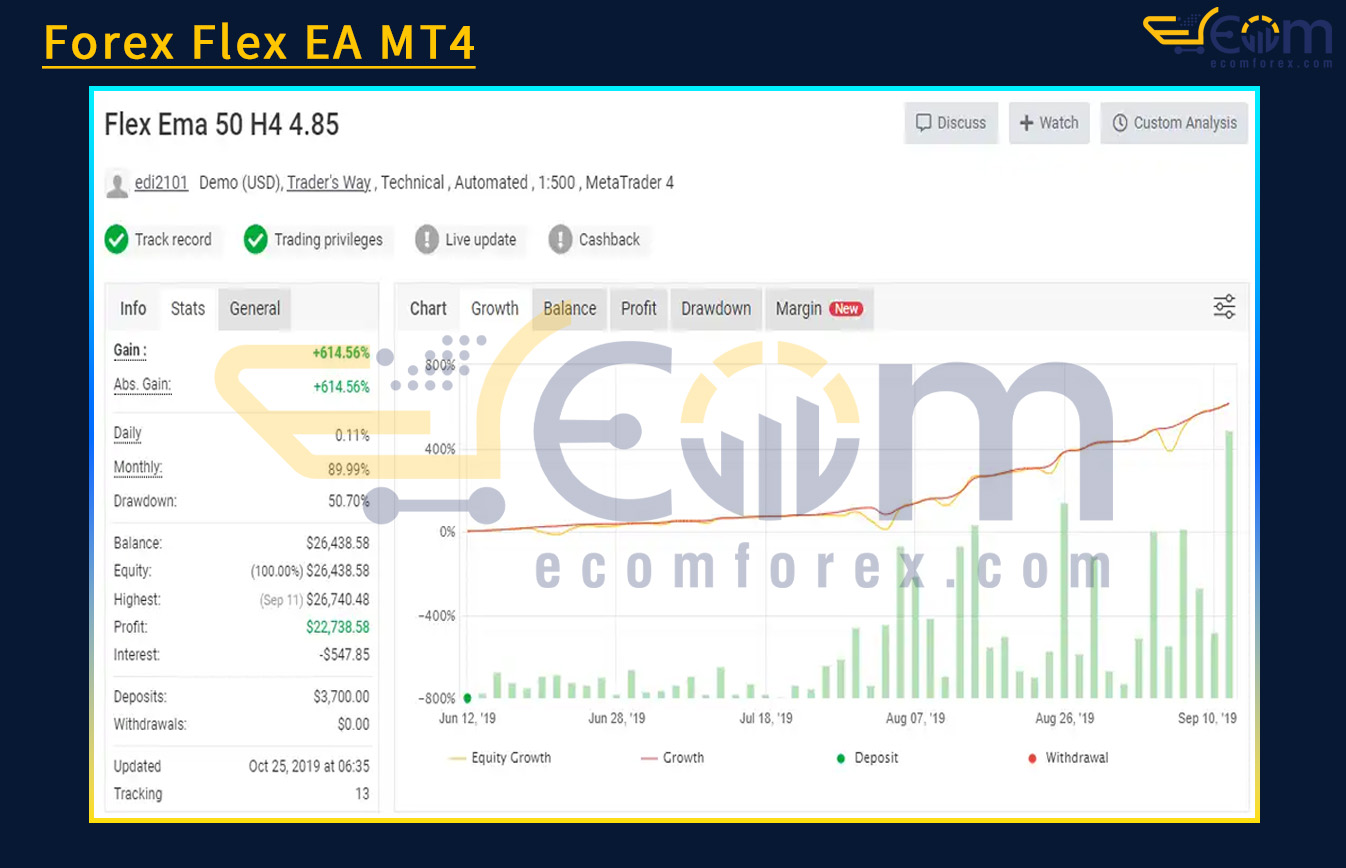
Task: Toggle the Withdrawal legend marker
Action: [1068, 758]
